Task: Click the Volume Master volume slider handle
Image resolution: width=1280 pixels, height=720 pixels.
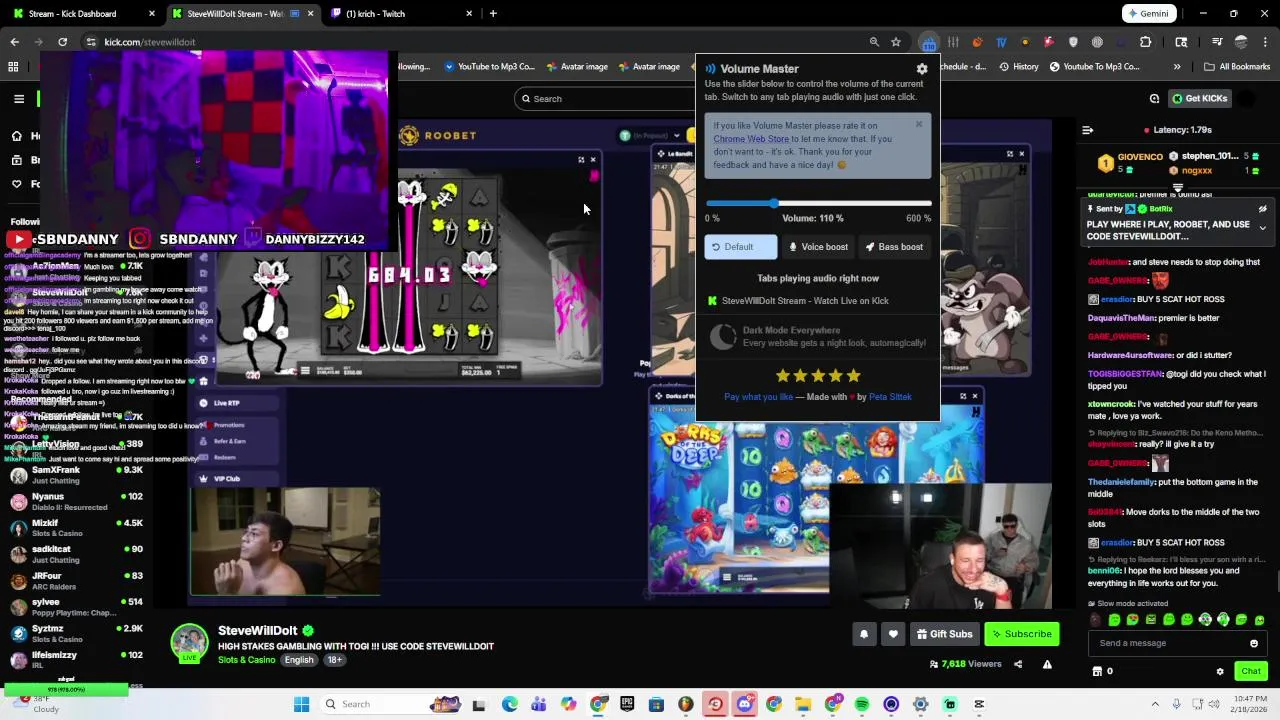Action: (774, 203)
